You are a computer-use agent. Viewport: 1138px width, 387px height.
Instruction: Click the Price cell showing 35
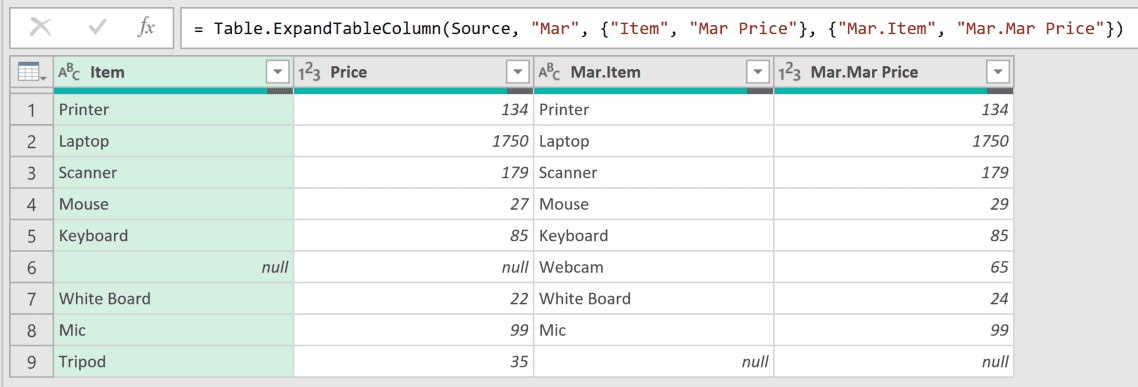pos(414,362)
